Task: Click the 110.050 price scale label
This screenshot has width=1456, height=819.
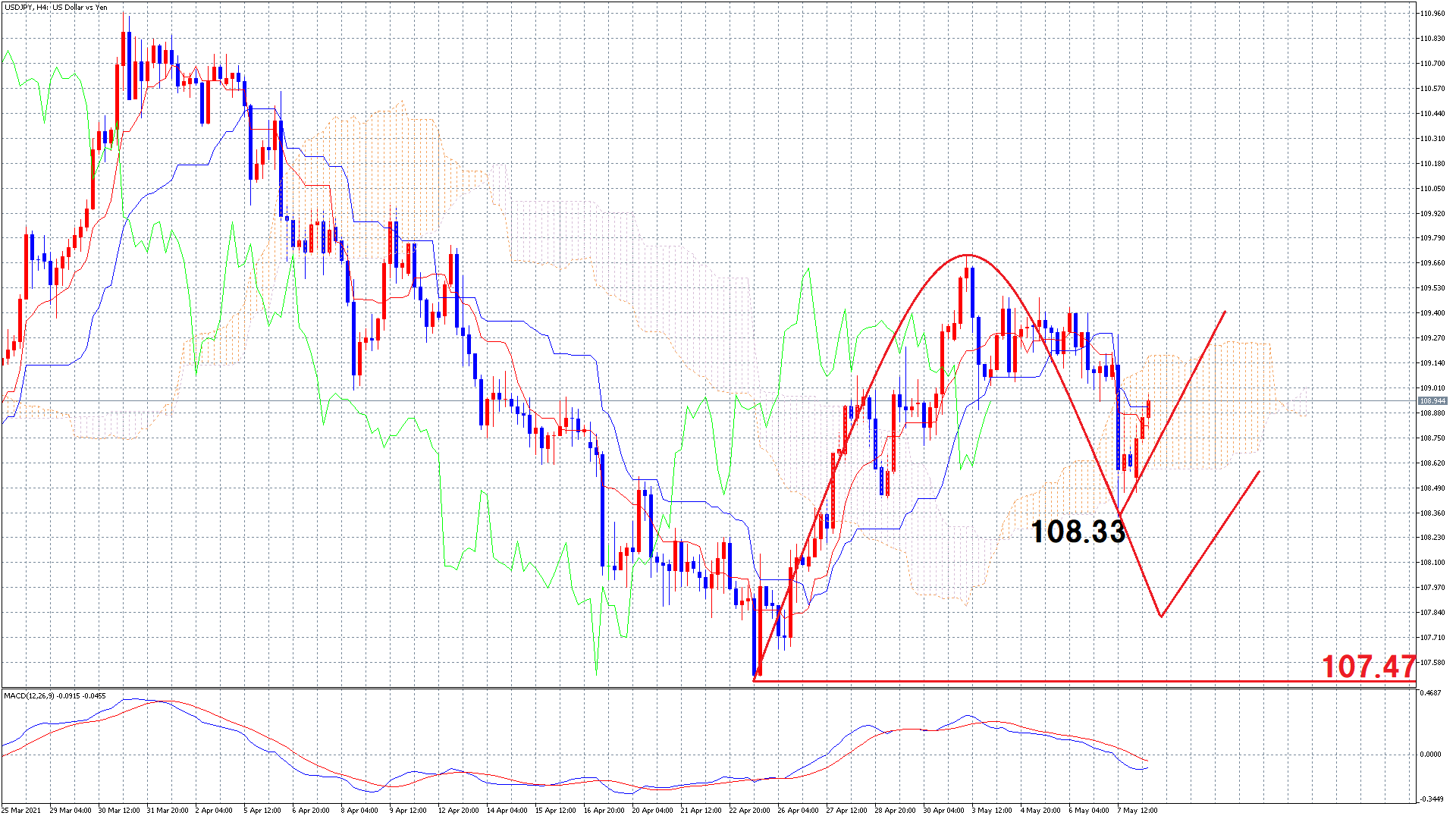Action: (1432, 189)
